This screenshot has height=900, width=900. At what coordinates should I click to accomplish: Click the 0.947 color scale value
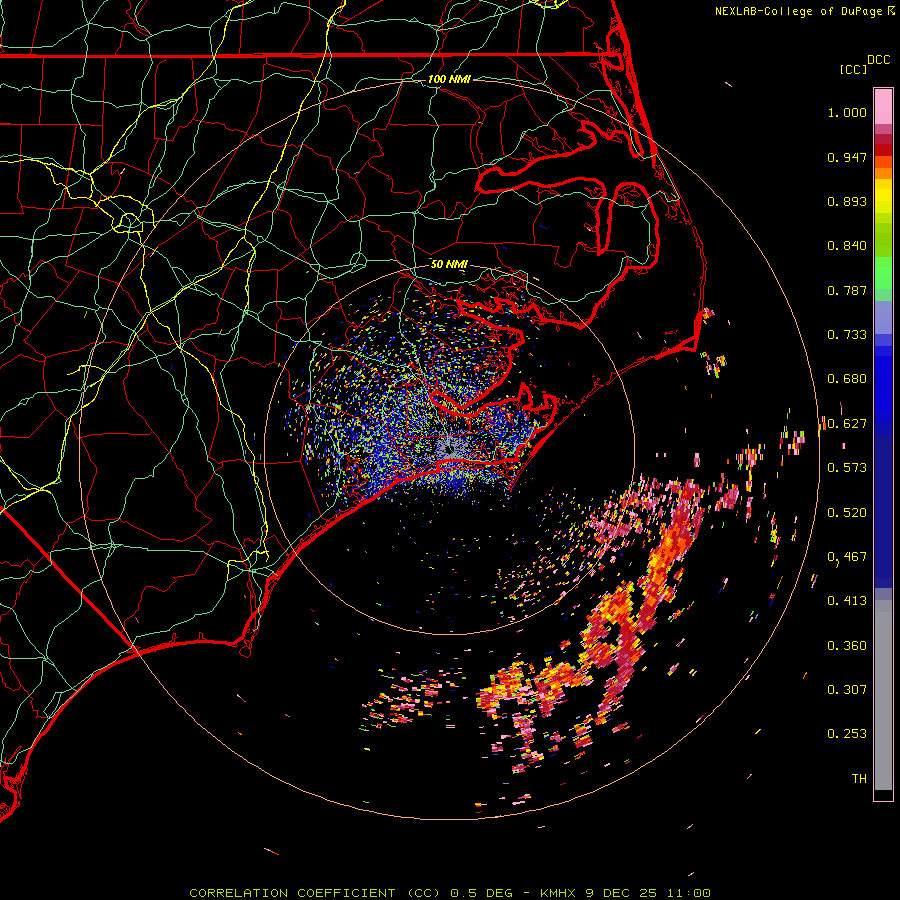point(847,157)
